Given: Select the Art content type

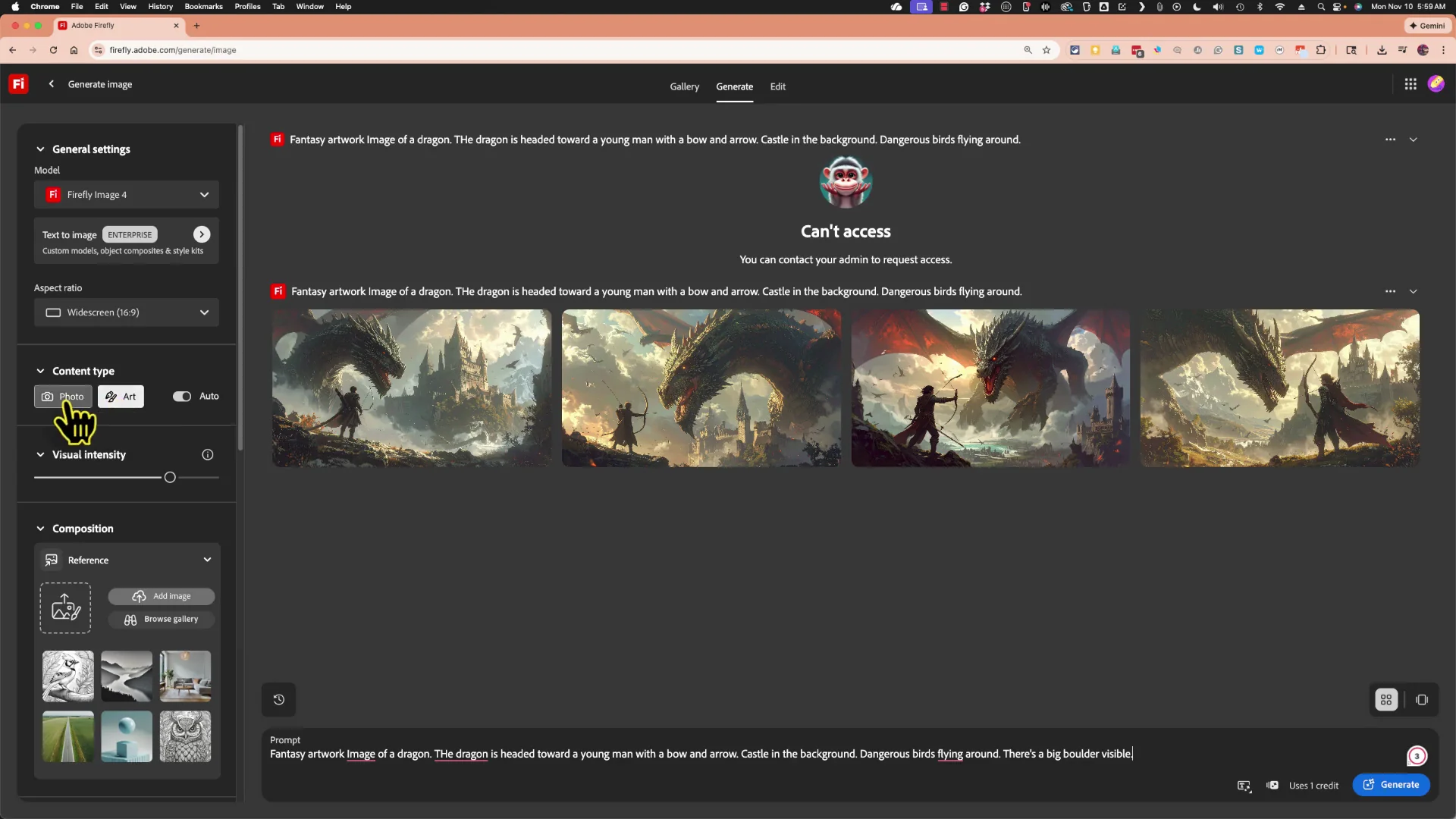Looking at the screenshot, I should pyautogui.click(x=121, y=396).
